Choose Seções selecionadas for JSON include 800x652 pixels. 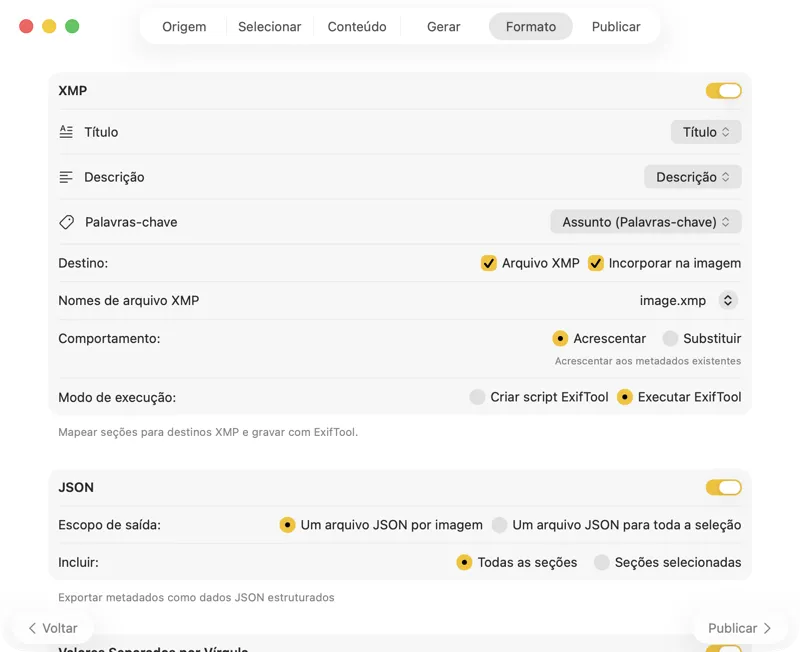coord(601,562)
